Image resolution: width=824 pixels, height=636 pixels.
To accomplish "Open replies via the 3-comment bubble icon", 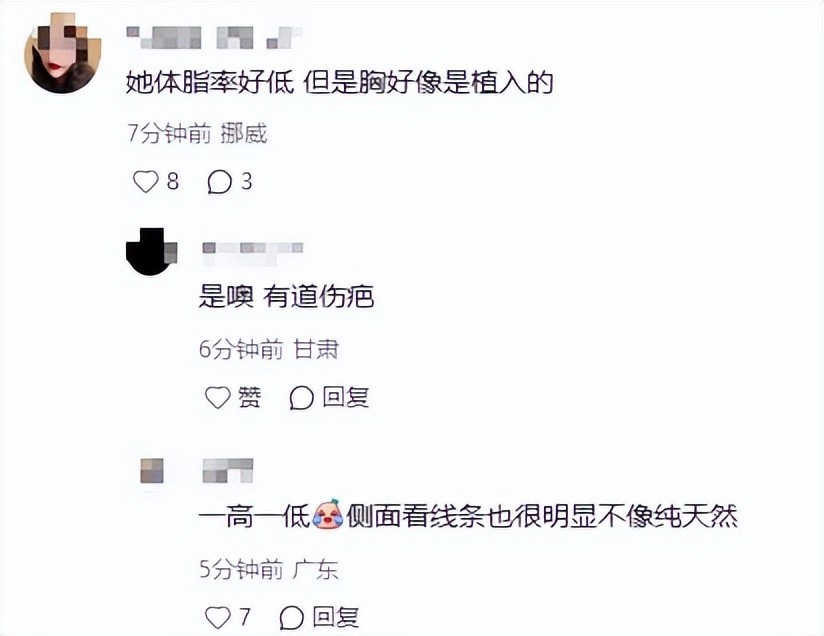I will [x=219, y=182].
